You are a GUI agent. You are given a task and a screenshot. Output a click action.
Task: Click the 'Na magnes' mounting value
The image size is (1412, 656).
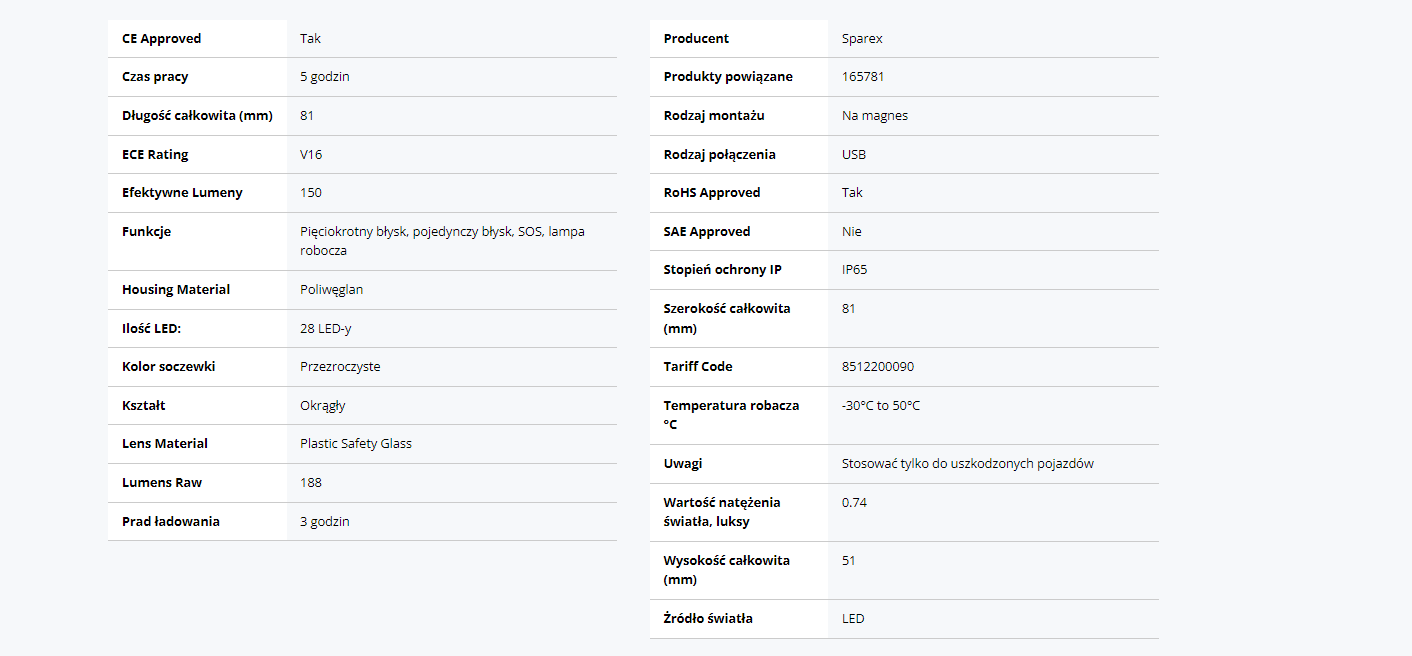click(x=875, y=116)
